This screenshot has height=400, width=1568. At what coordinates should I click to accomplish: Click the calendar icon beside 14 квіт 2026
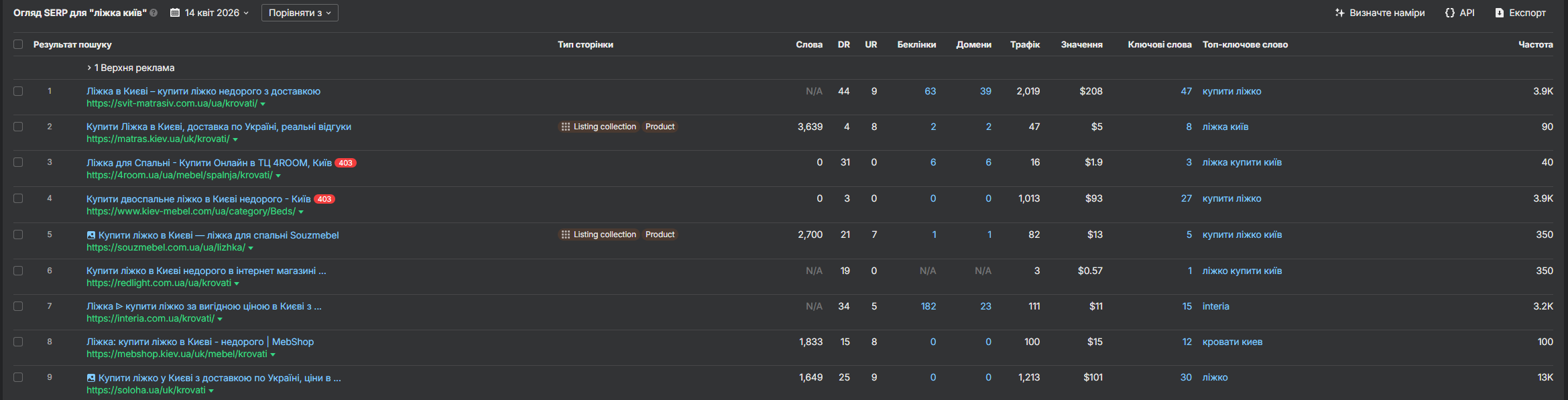(175, 13)
